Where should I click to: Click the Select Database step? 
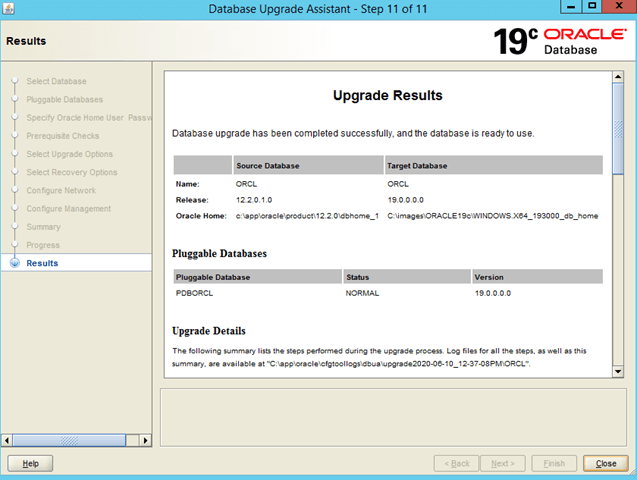point(56,81)
